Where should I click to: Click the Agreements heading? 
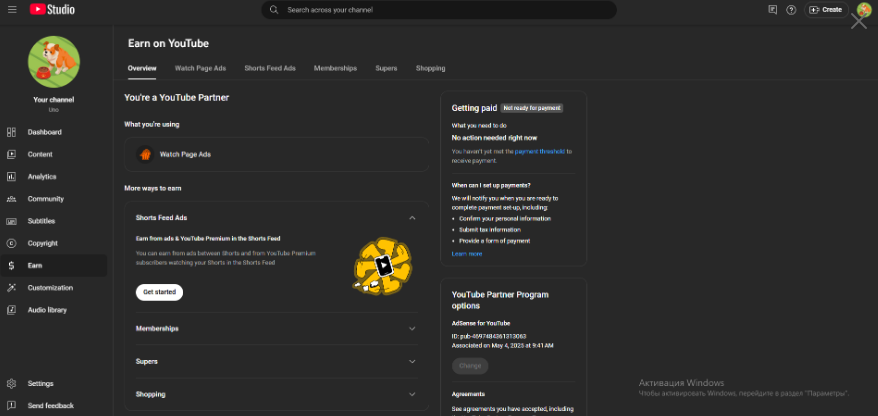468,394
